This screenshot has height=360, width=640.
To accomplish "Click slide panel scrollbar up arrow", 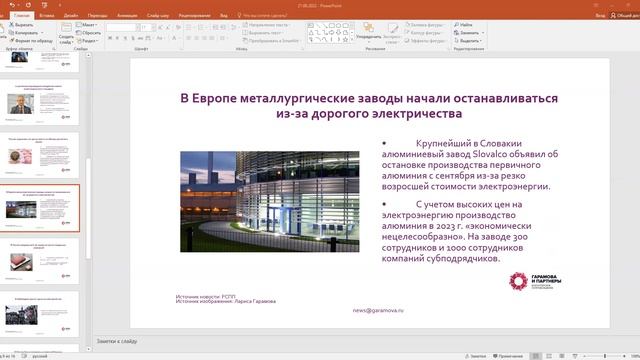I will [x=88, y=55].
